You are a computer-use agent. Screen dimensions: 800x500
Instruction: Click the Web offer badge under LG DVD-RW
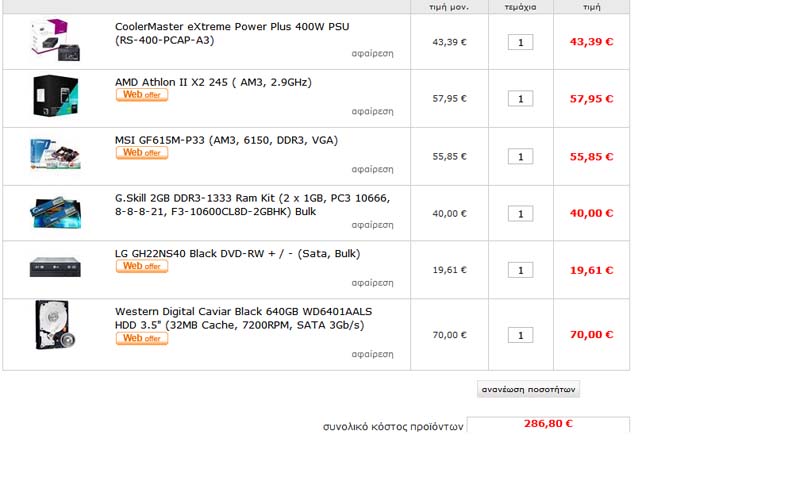coord(142,266)
